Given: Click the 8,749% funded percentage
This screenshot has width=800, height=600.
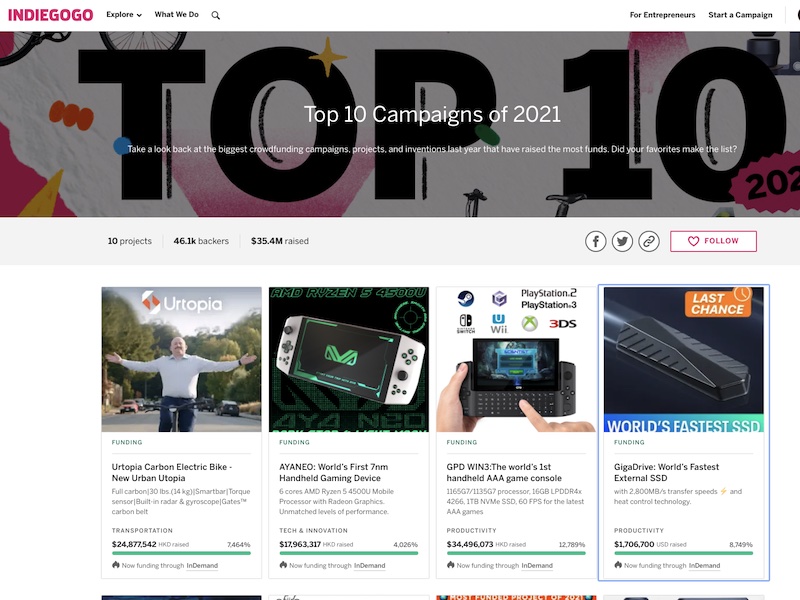Looking at the screenshot, I should pos(741,545).
